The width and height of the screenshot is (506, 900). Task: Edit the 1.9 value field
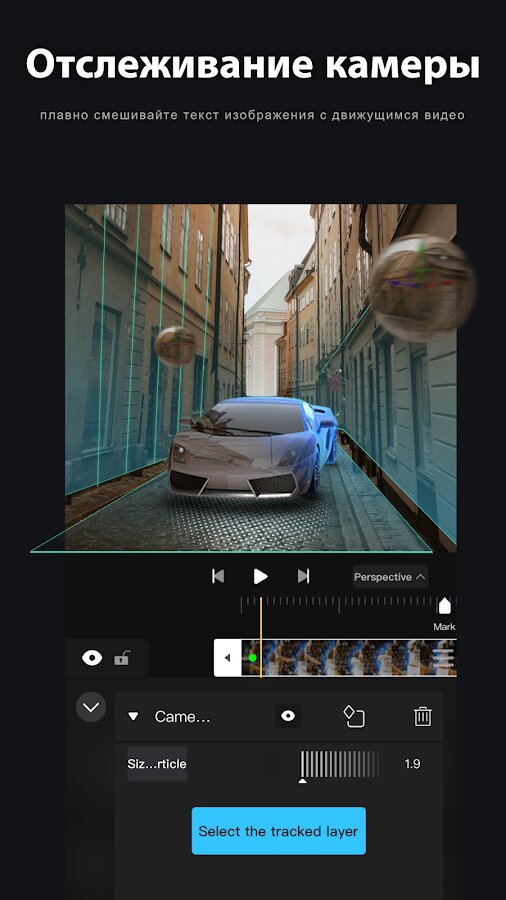[x=412, y=764]
